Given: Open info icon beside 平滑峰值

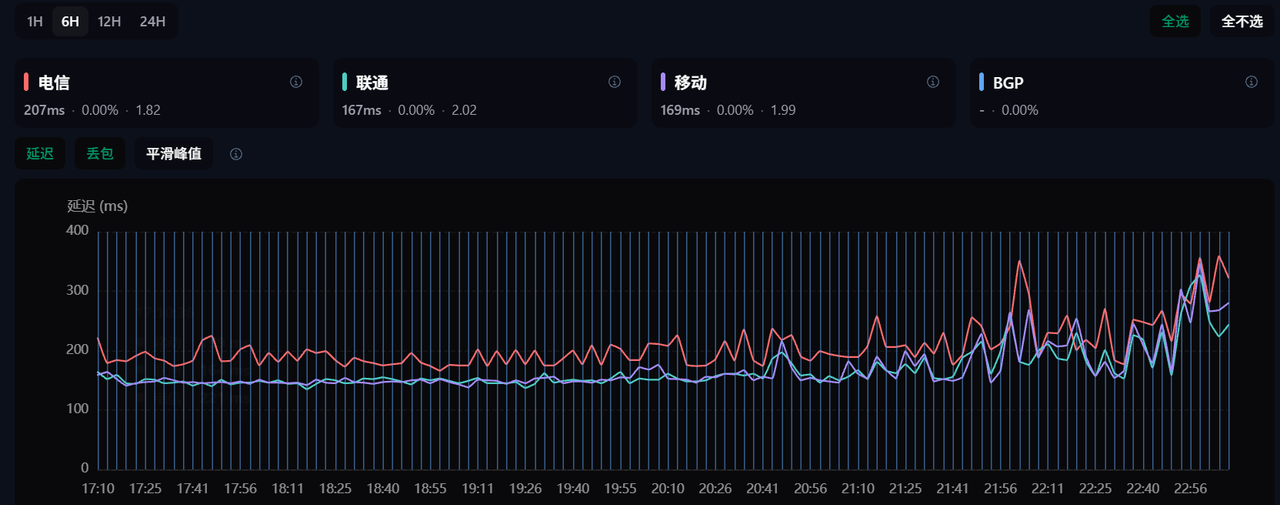Looking at the screenshot, I should (236, 154).
